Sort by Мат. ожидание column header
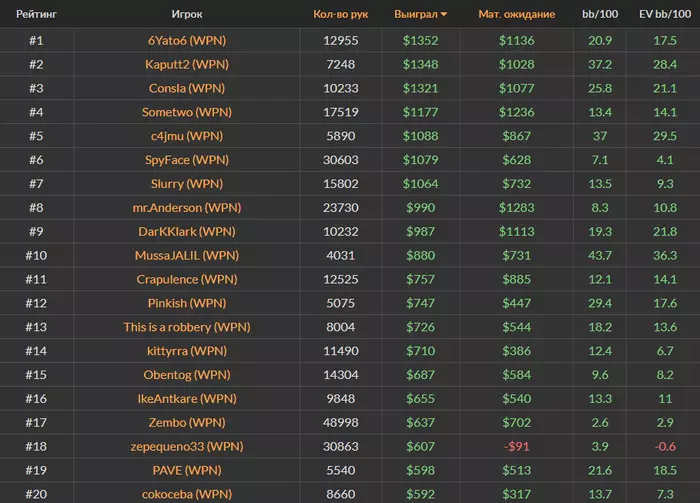700x503 pixels. tap(516, 15)
